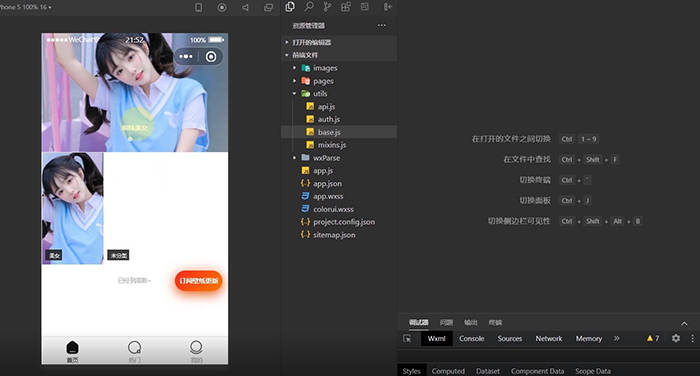Tap the 订阅壁纸更新 orange button
Viewport: 700px width, 376px height.
199,281
